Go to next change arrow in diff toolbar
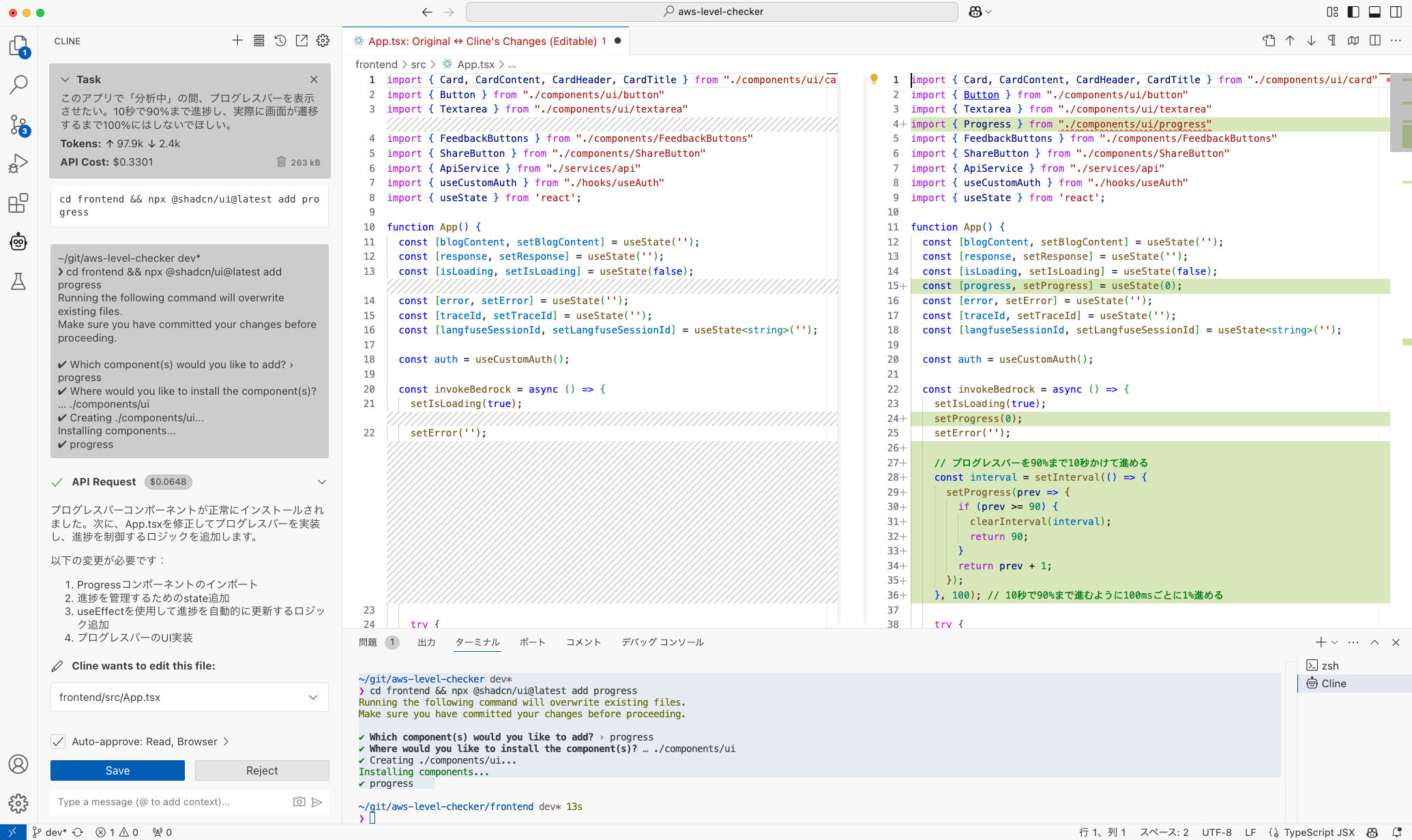 click(1311, 41)
